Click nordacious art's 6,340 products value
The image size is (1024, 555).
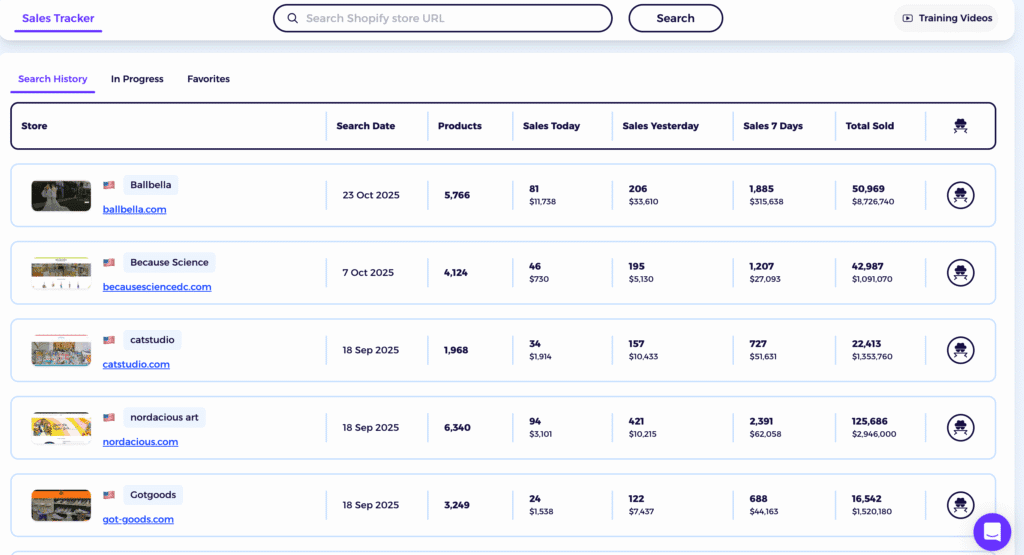[x=457, y=428]
